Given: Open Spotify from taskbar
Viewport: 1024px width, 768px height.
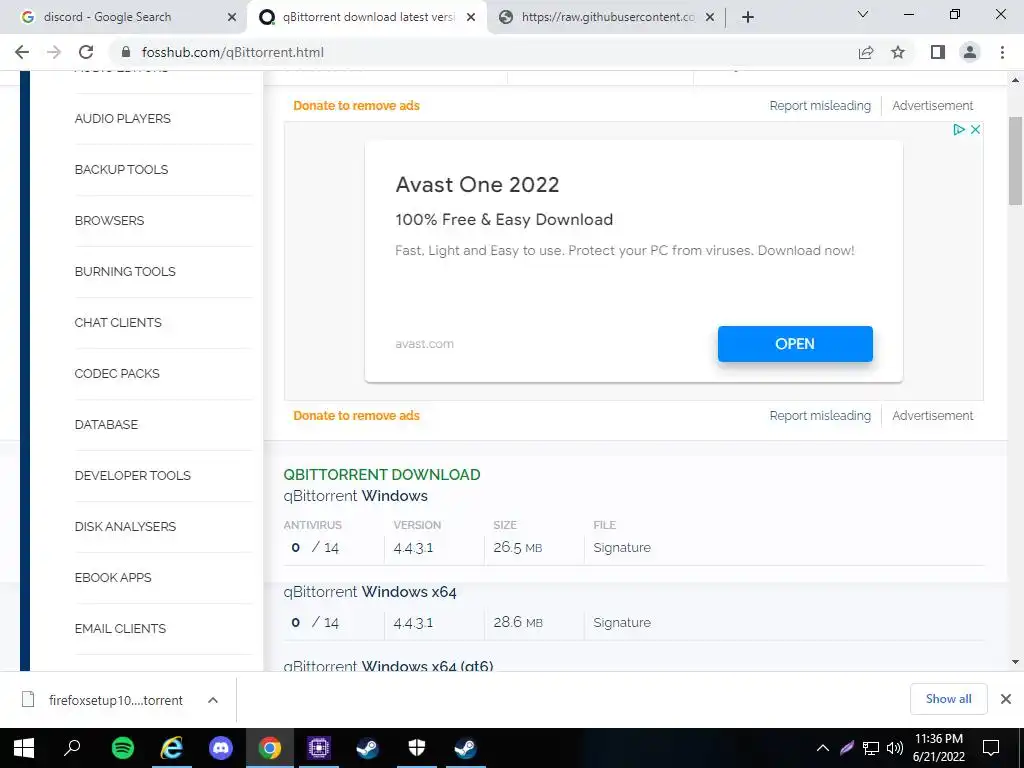Looking at the screenshot, I should click(123, 748).
